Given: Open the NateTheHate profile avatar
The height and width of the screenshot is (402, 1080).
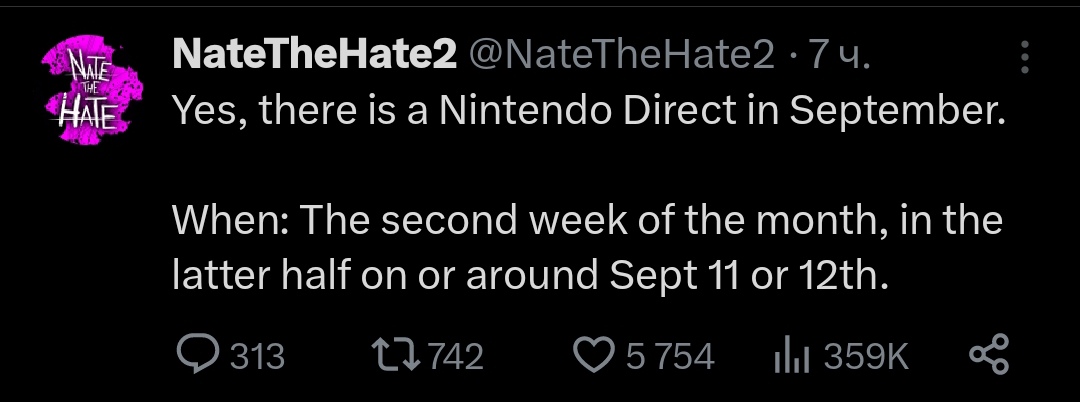Looking at the screenshot, I should click(90, 84).
